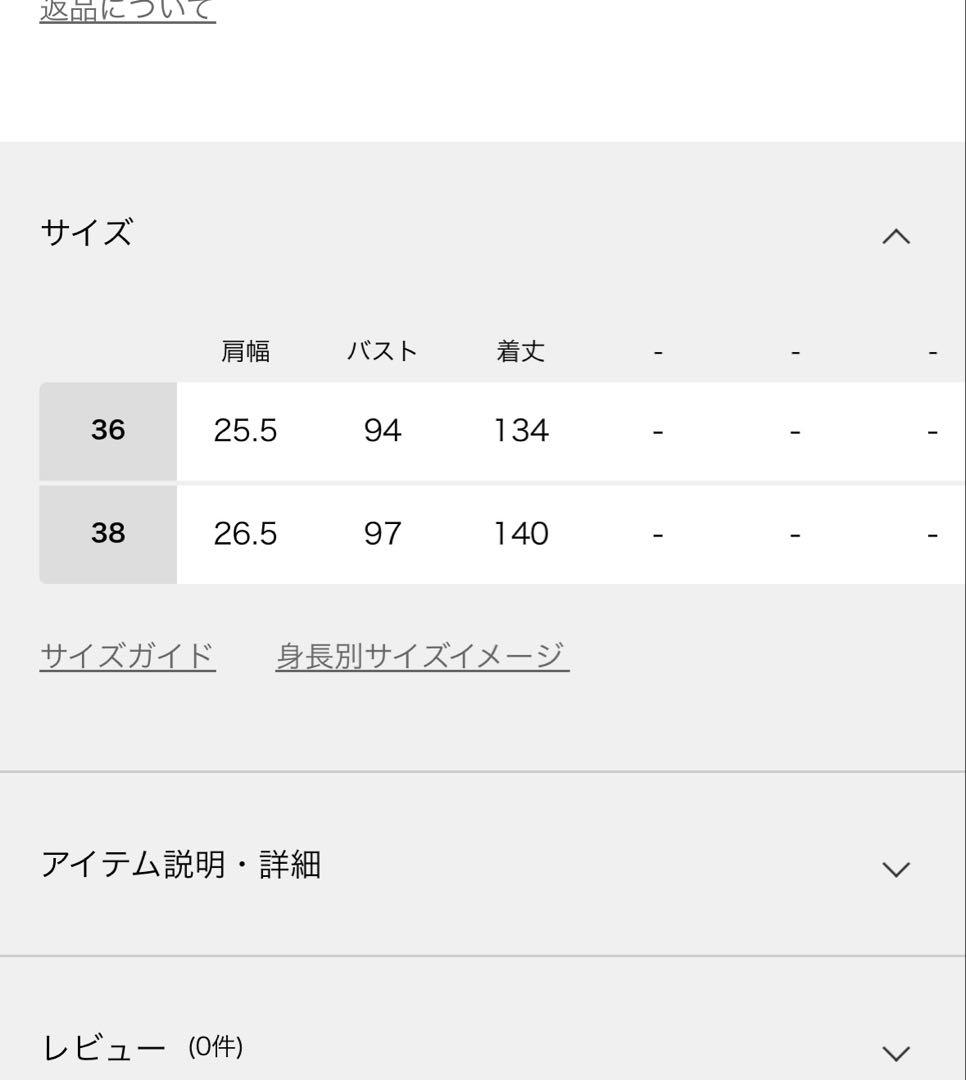Click length value 140 for size 38
This screenshot has height=1080, width=966.
(x=520, y=534)
